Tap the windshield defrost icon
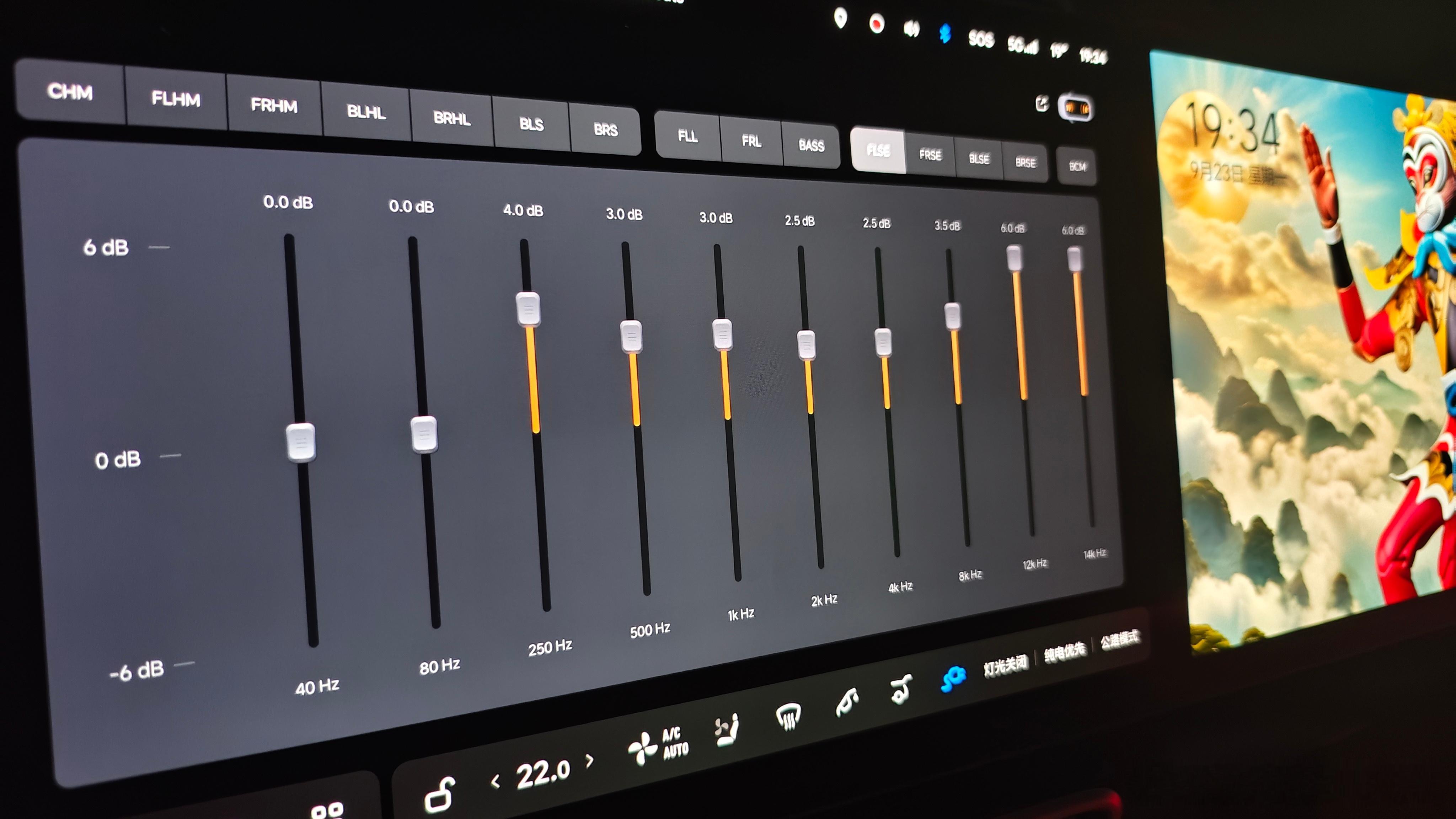Screen dimensions: 1456x819 (788, 717)
